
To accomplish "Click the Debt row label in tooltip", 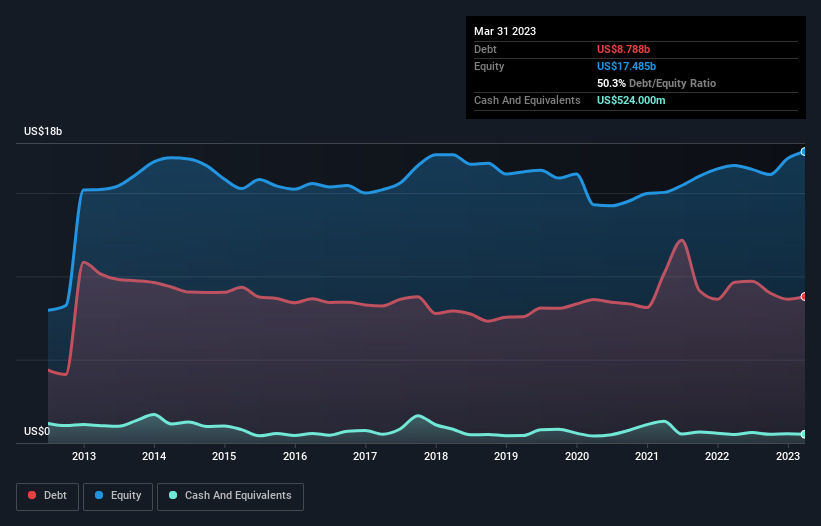I will (x=485, y=49).
